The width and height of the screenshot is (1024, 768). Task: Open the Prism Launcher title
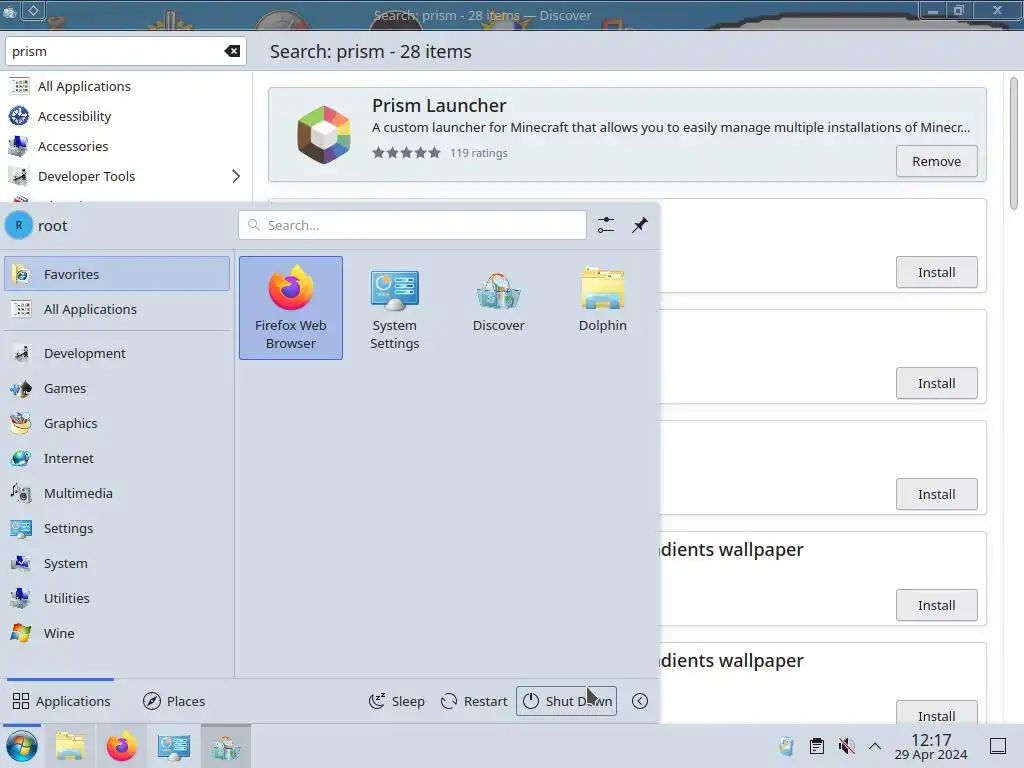(439, 105)
